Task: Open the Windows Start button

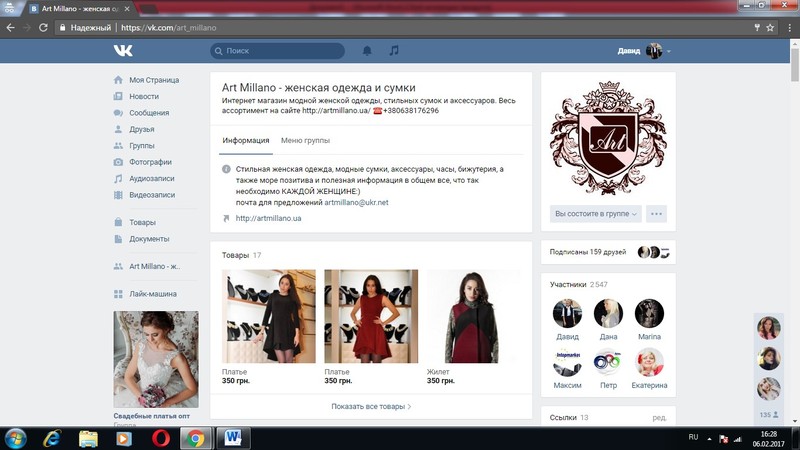Action: [x=14, y=438]
